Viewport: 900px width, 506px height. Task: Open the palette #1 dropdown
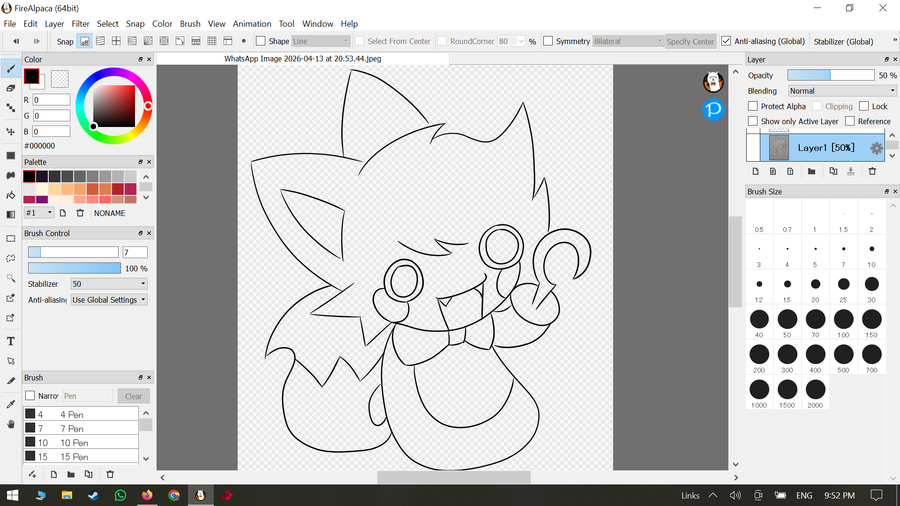click(x=38, y=213)
